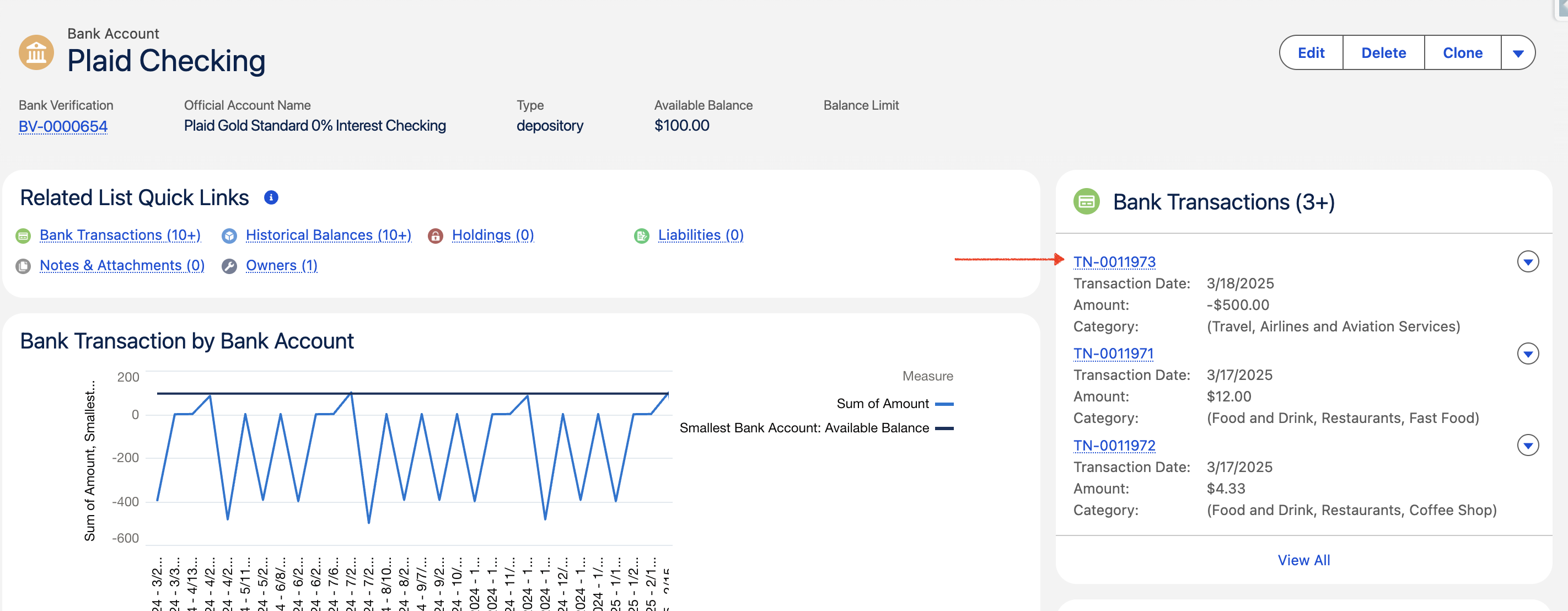Screen dimensions: 1568x611
Task: Open Liabilities (0) quick link
Action: pyautogui.click(x=701, y=235)
